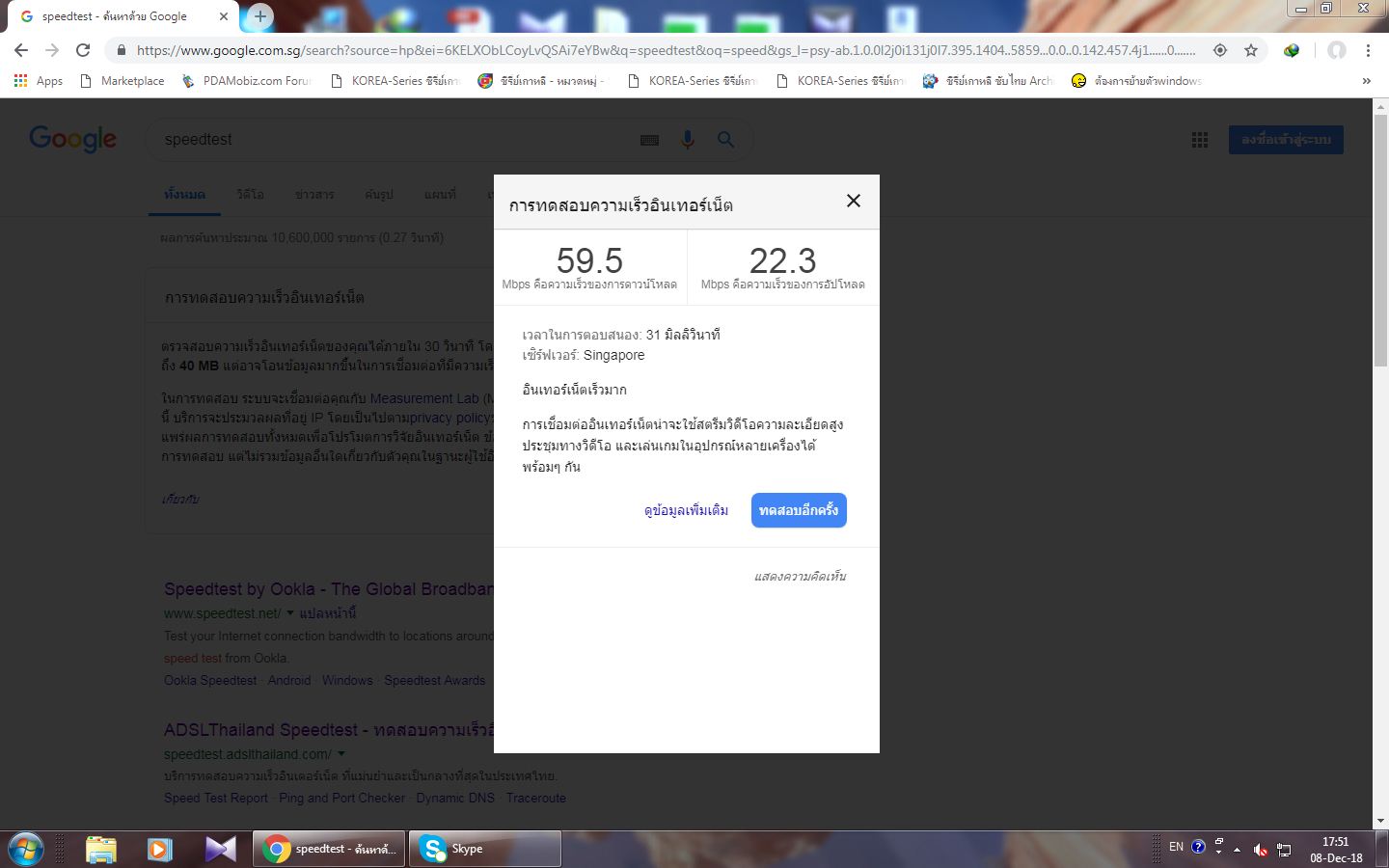Open the 'Ookla Speedtest' sitelink
1389x868 pixels.
pyautogui.click(x=210, y=680)
